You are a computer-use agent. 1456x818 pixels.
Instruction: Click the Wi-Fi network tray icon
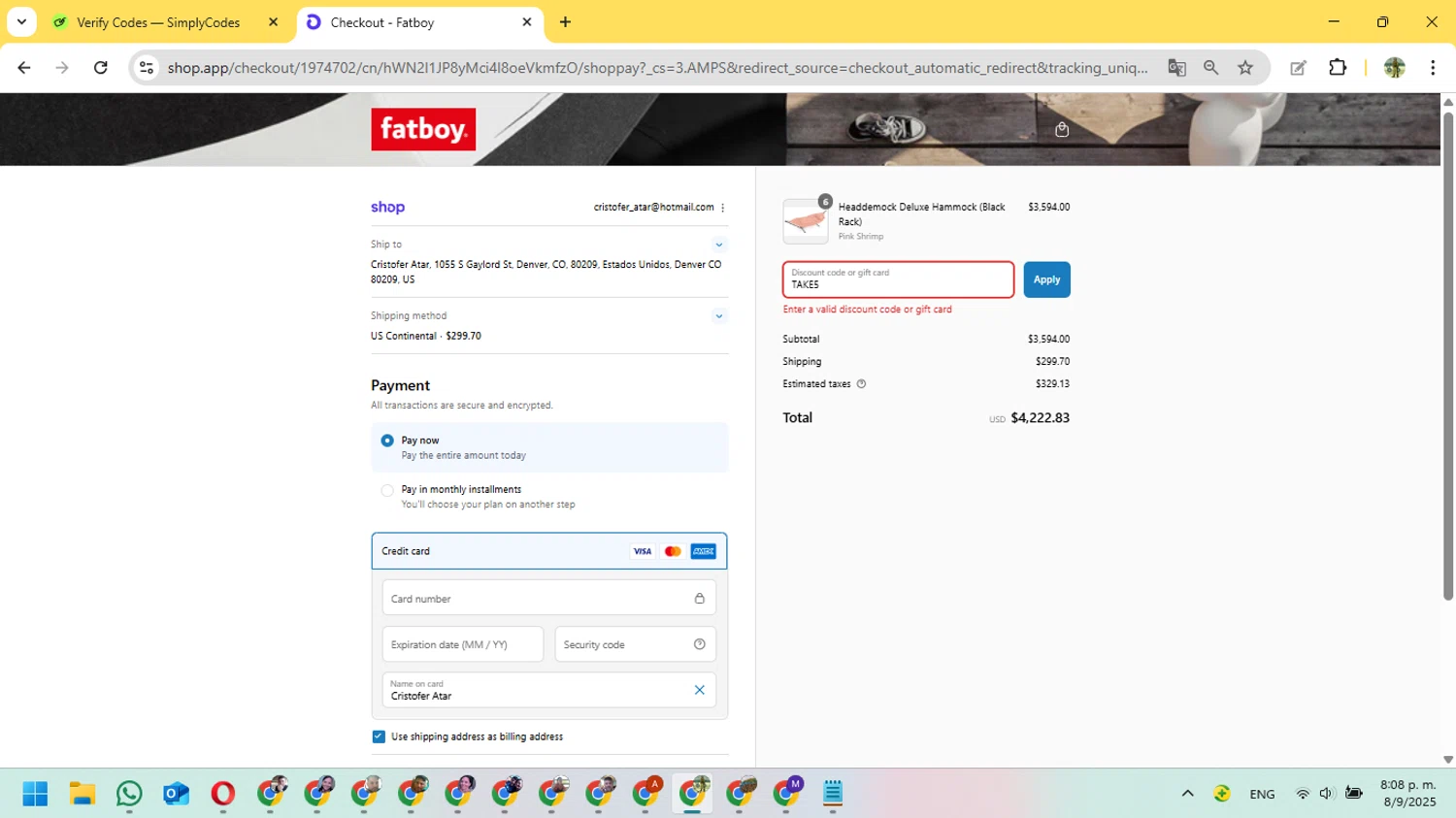pyautogui.click(x=1303, y=794)
